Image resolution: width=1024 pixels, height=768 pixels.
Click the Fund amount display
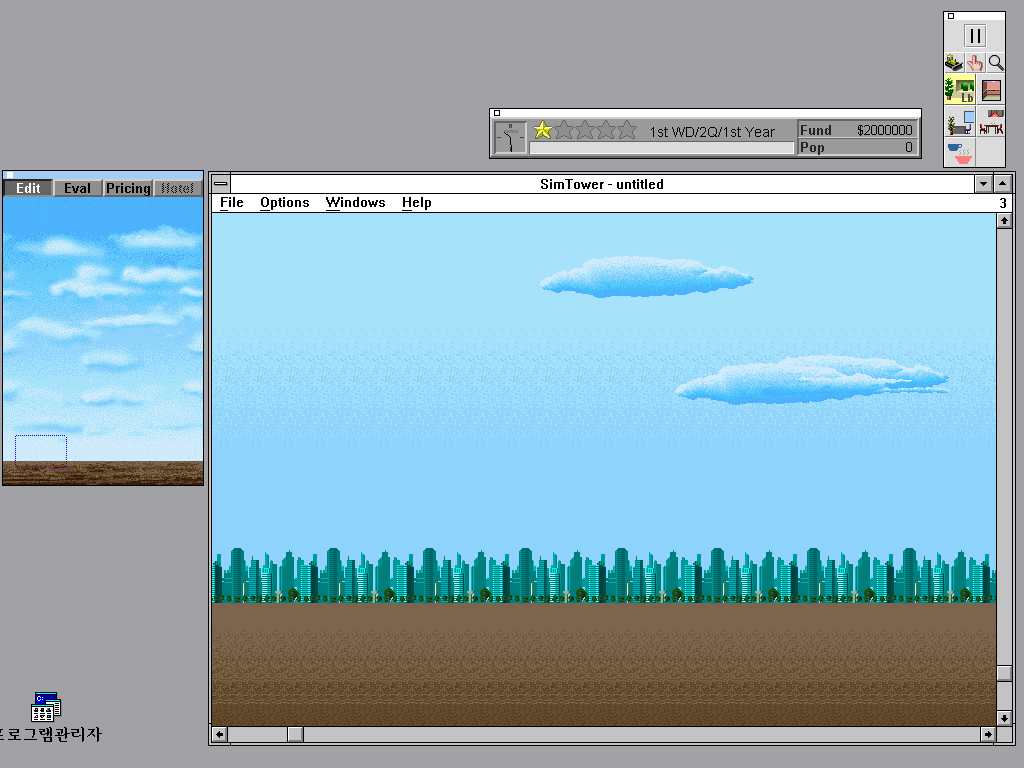[x=857, y=130]
